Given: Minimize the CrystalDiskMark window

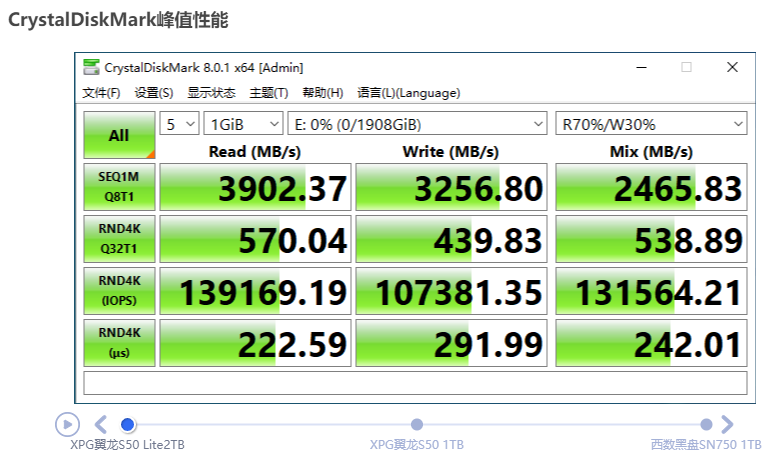Looking at the screenshot, I should (641, 67).
